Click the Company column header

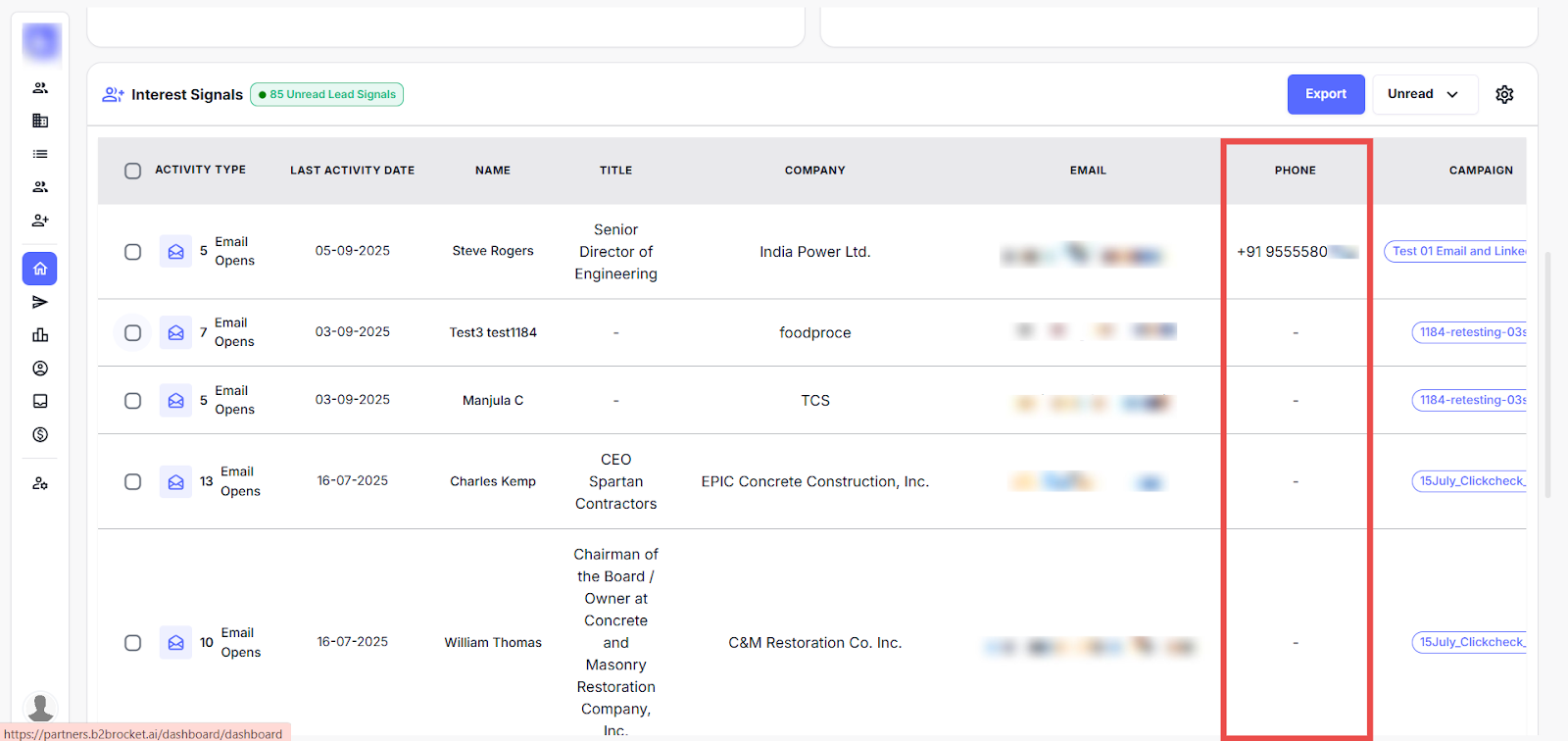pyautogui.click(x=814, y=171)
